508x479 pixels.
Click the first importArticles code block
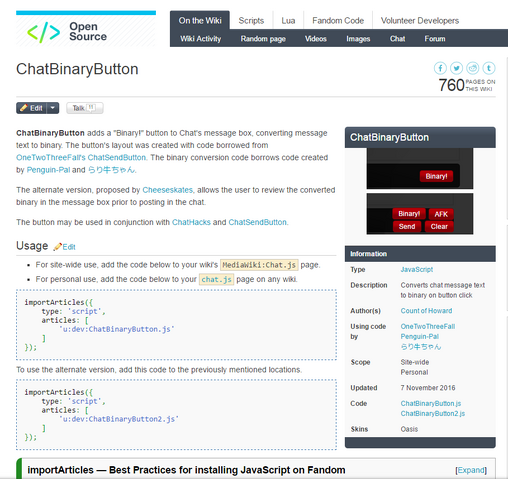click(176, 325)
